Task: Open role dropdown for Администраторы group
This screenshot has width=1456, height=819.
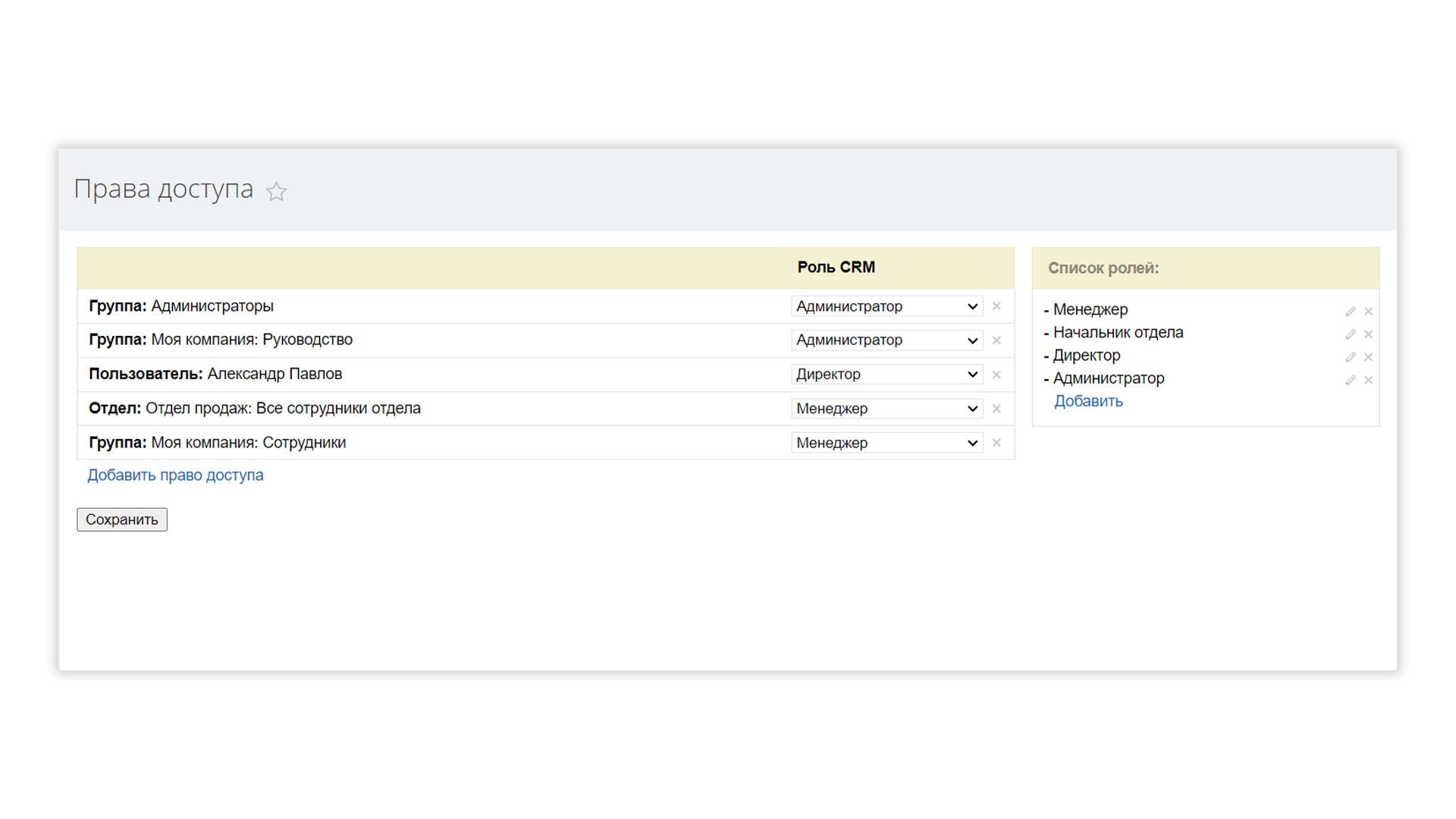Action: (x=886, y=306)
